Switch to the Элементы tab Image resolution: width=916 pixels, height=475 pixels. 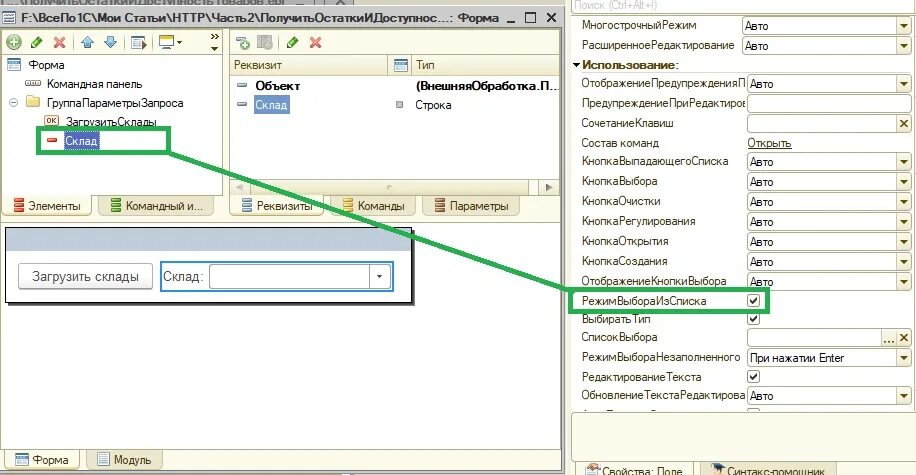tap(47, 206)
